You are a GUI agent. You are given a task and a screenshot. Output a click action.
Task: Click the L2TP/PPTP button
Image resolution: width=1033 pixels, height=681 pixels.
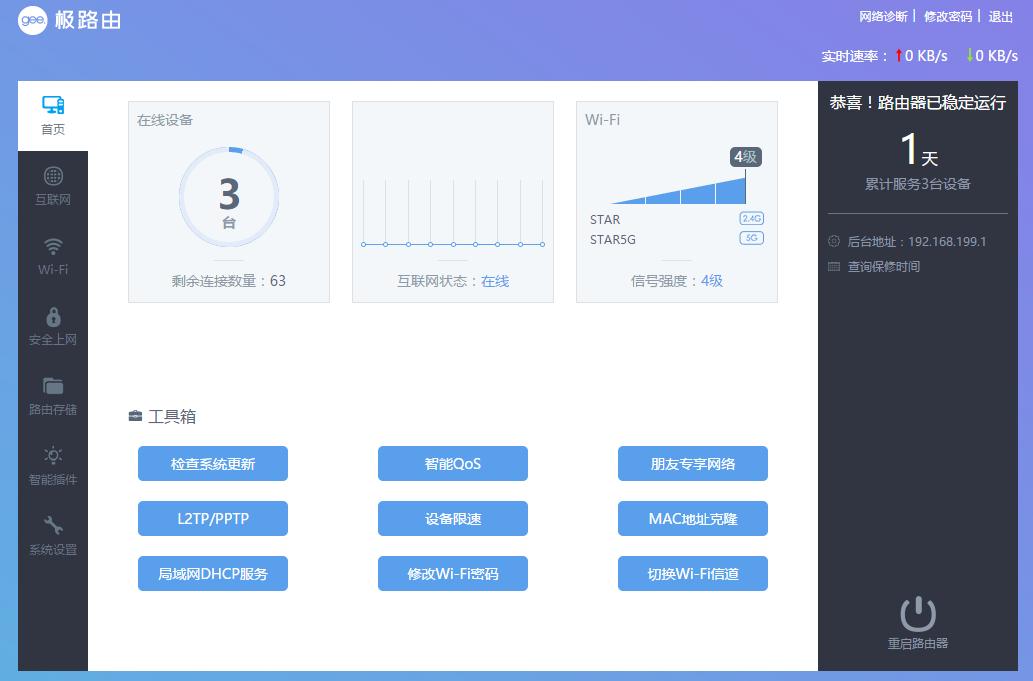coord(213,519)
